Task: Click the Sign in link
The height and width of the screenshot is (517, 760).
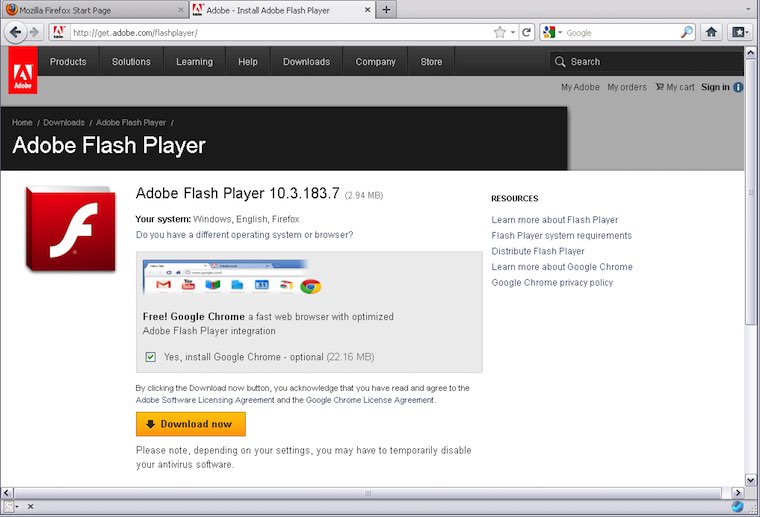Action: 715,87
